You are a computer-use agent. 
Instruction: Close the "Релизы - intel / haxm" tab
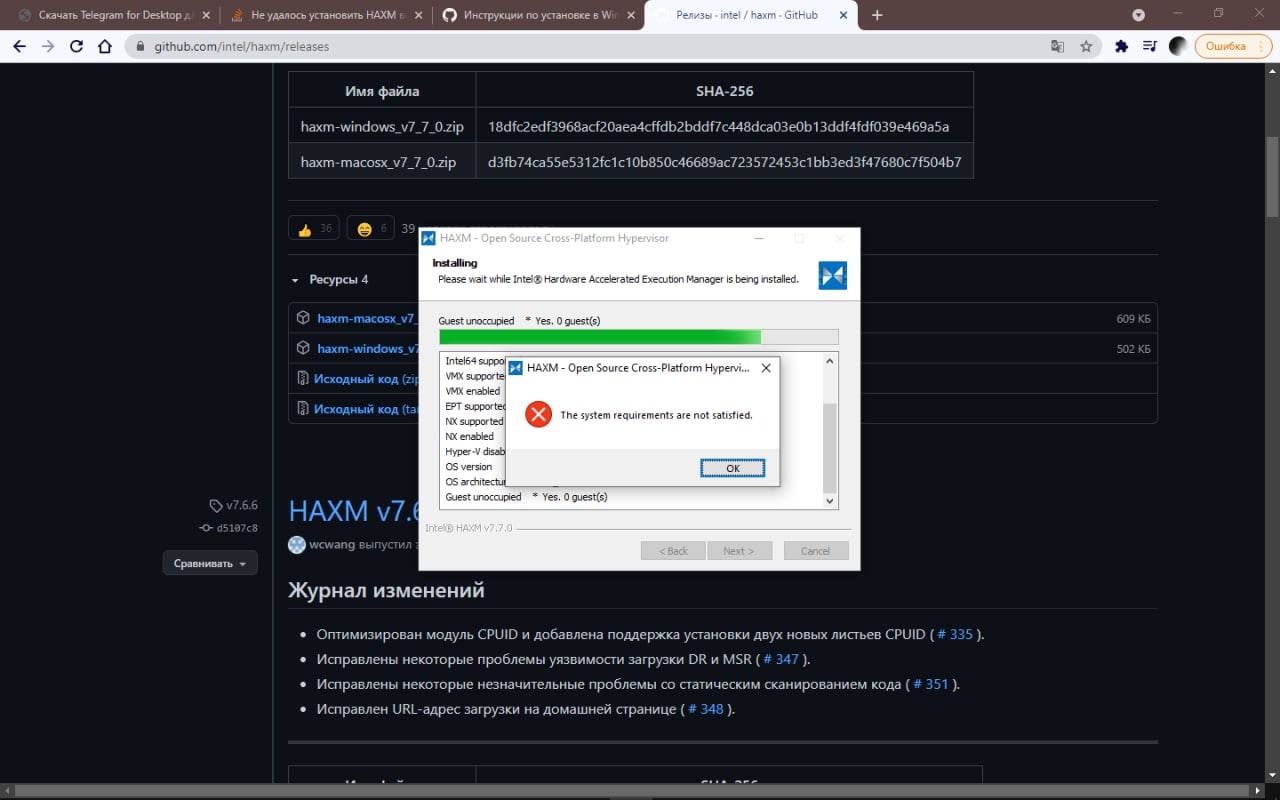point(841,15)
